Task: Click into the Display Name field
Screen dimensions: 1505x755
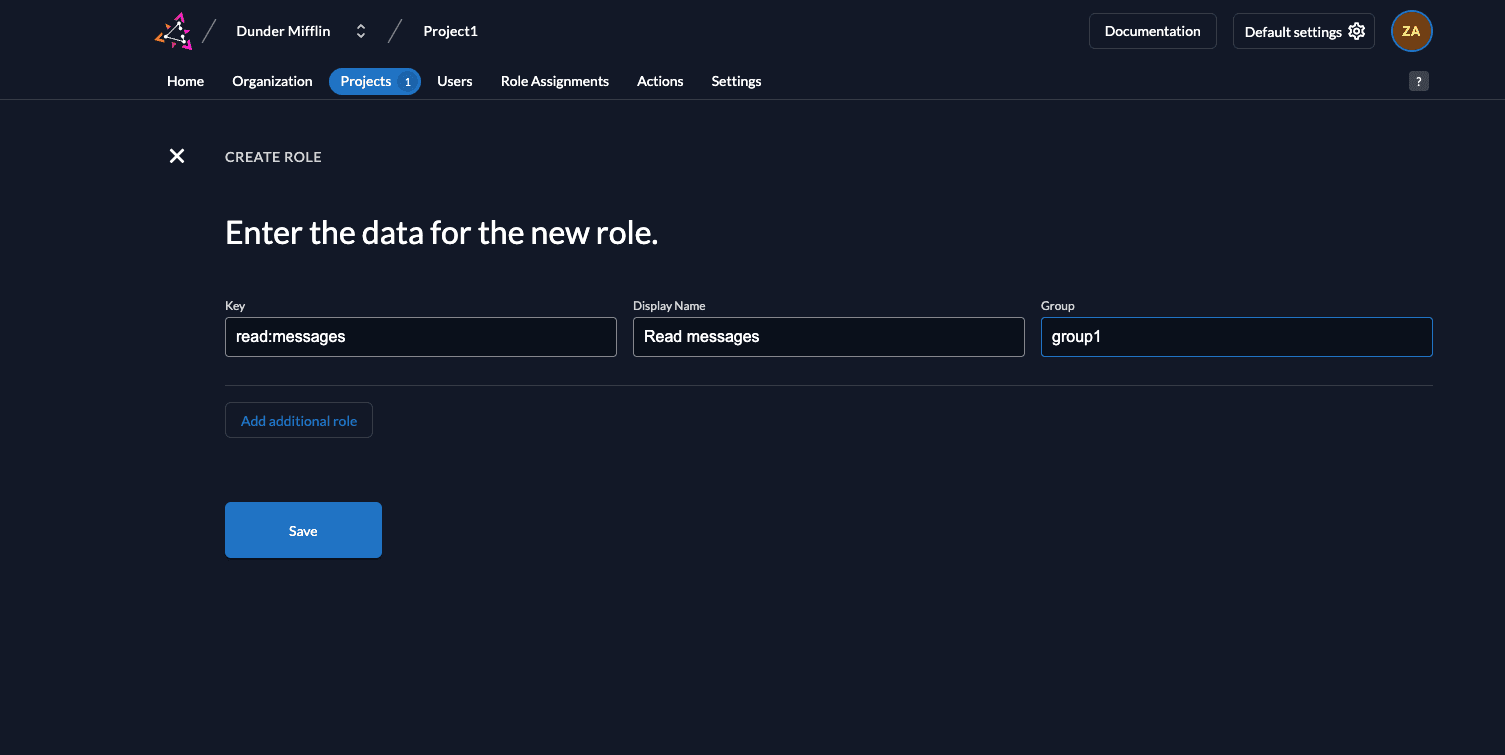Action: [x=828, y=337]
